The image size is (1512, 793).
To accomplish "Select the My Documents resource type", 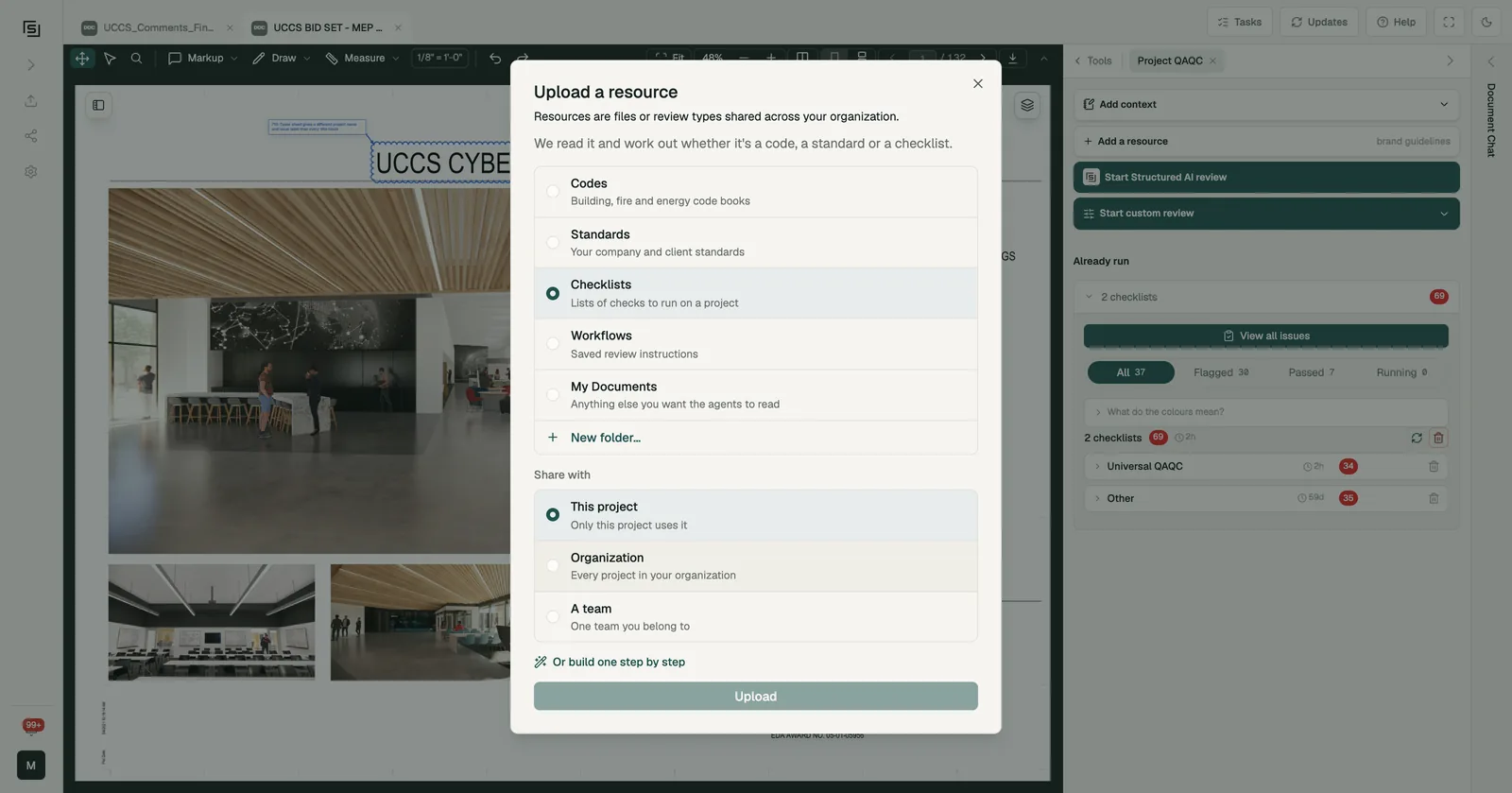I will [x=756, y=395].
